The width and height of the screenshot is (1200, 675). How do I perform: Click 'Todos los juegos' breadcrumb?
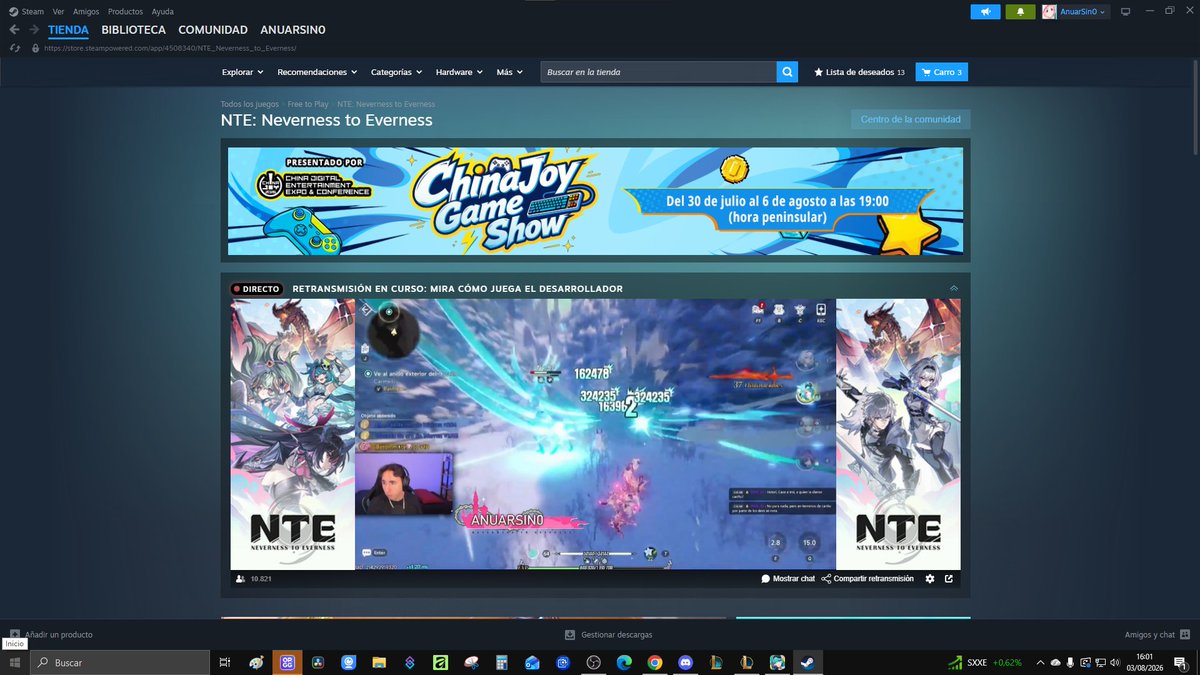pyautogui.click(x=250, y=104)
